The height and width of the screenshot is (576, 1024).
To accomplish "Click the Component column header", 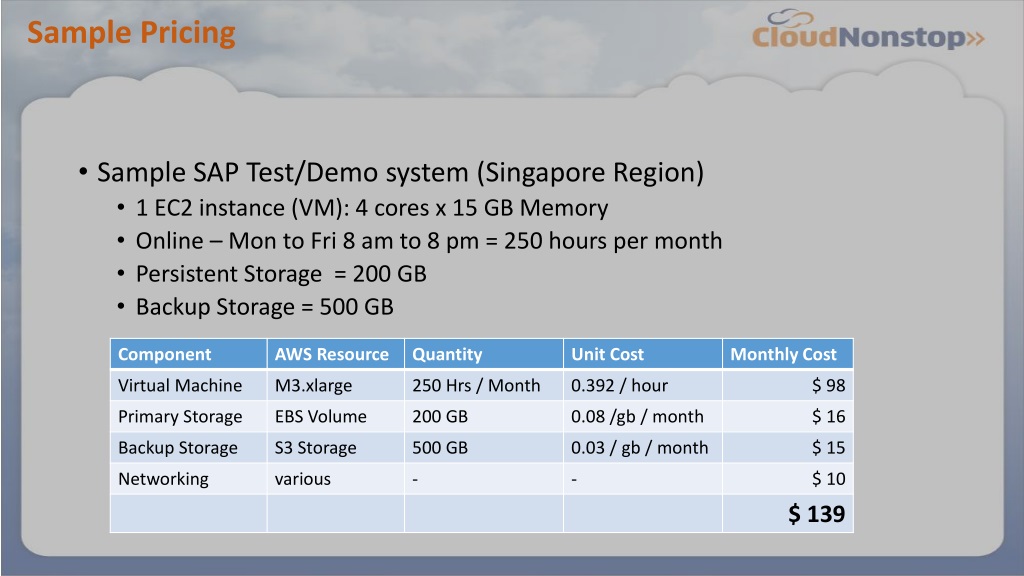I will click(189, 354).
